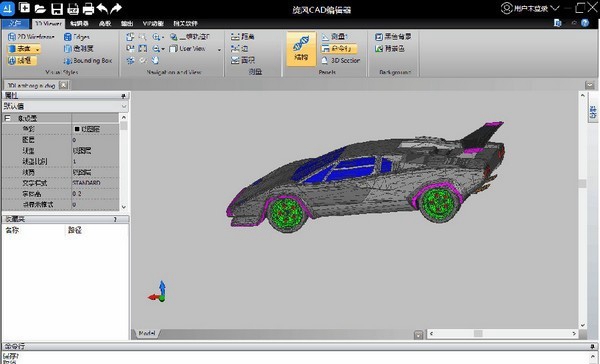Open the blue File menu tab
Image resolution: width=600 pixels, height=364 pixels.
(15, 23)
